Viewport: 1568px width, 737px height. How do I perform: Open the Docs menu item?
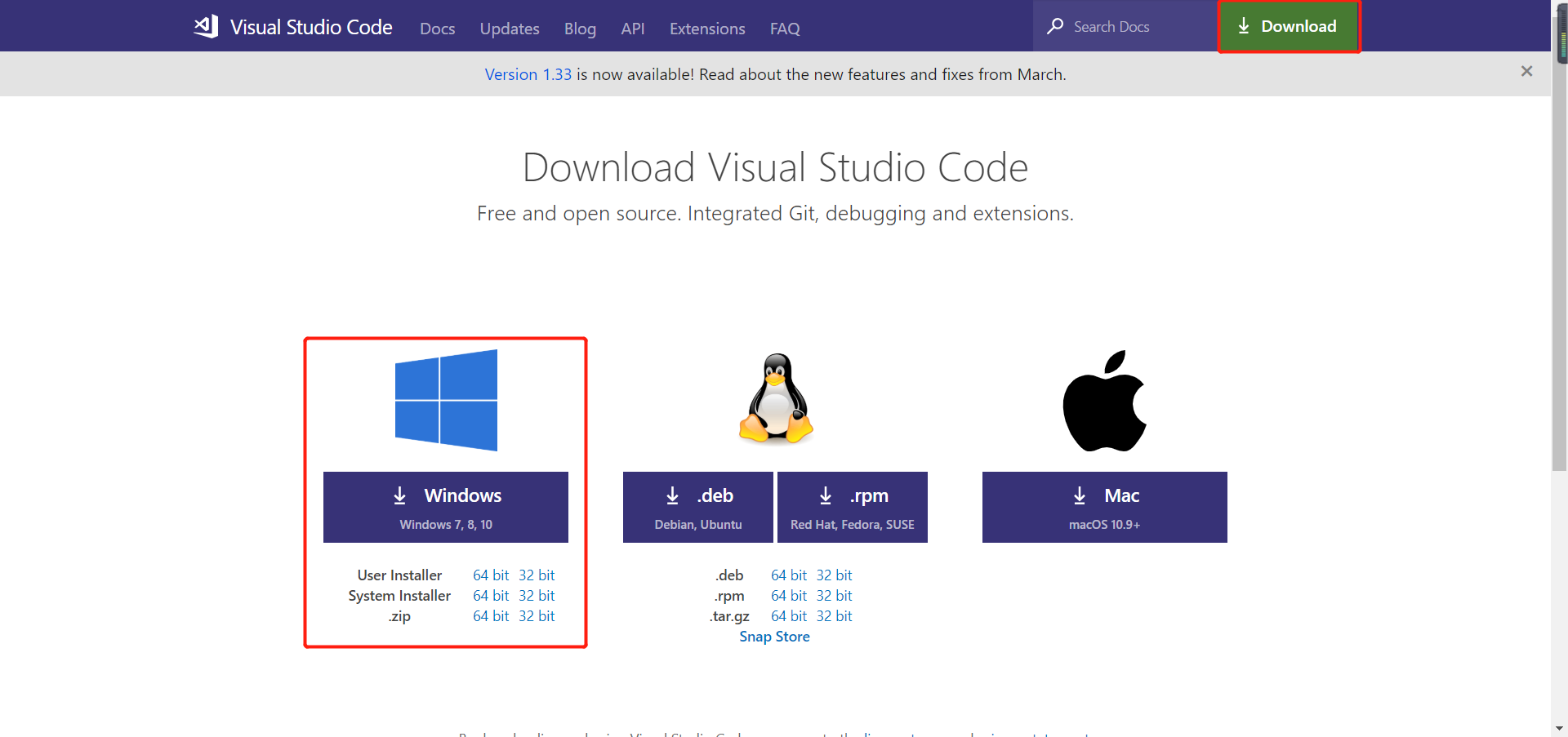coord(437,29)
